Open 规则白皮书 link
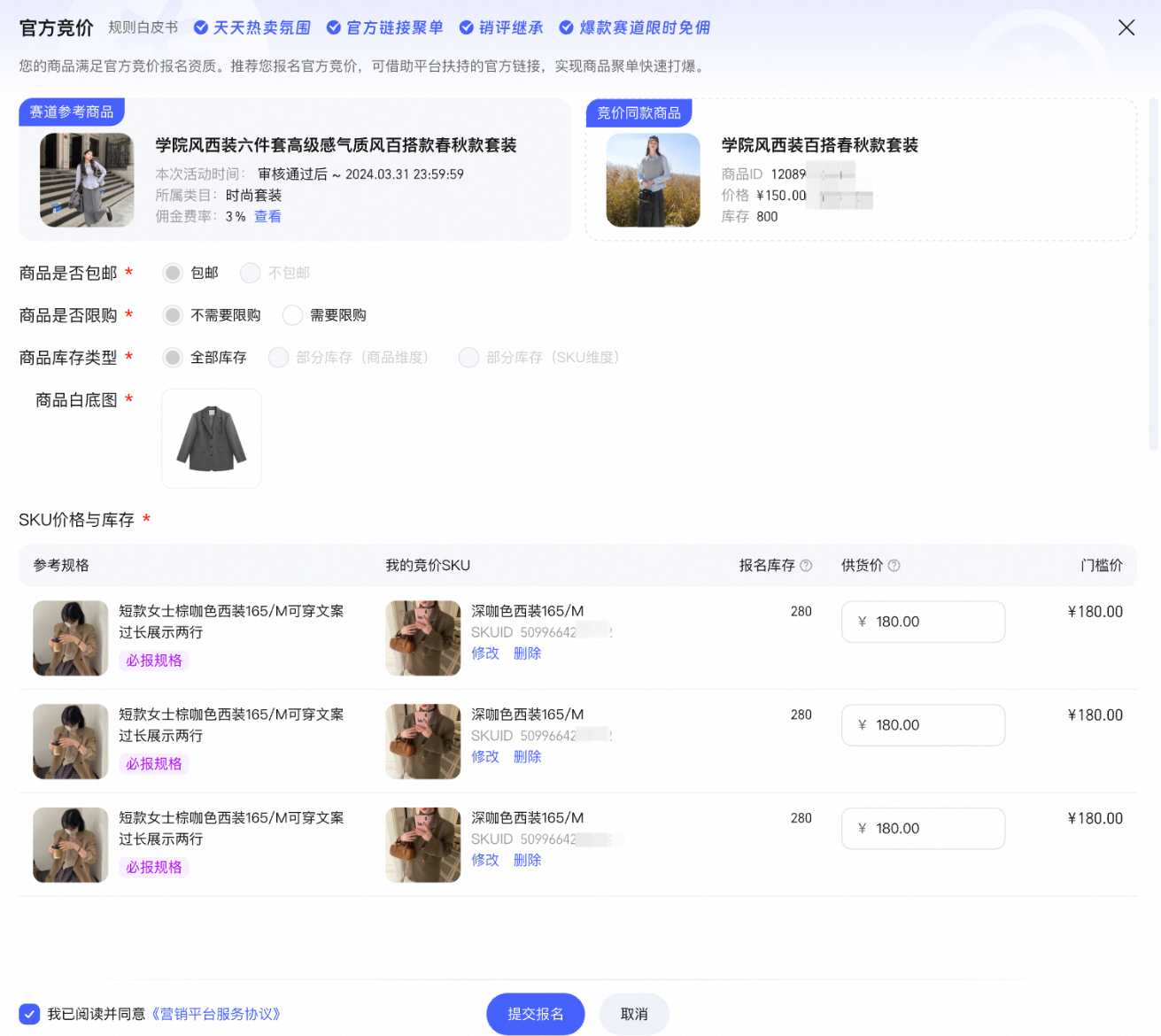Viewport: 1161px width, 1036px height. [143, 27]
